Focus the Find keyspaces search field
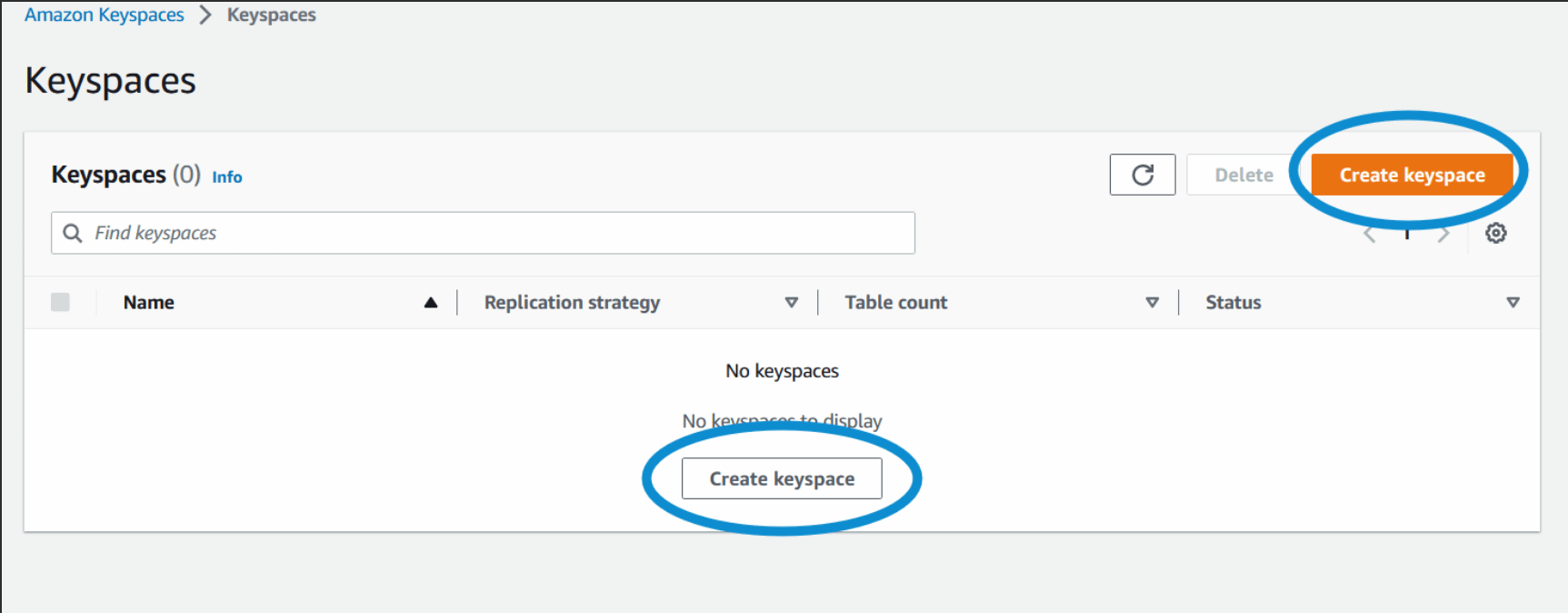 coord(483,233)
